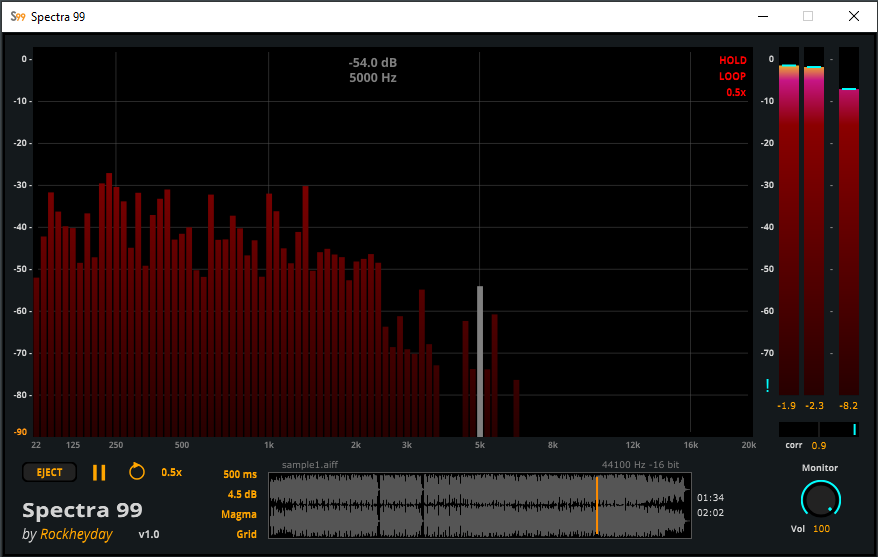Click the left channel level meter
The image size is (878, 557).
click(x=788, y=230)
